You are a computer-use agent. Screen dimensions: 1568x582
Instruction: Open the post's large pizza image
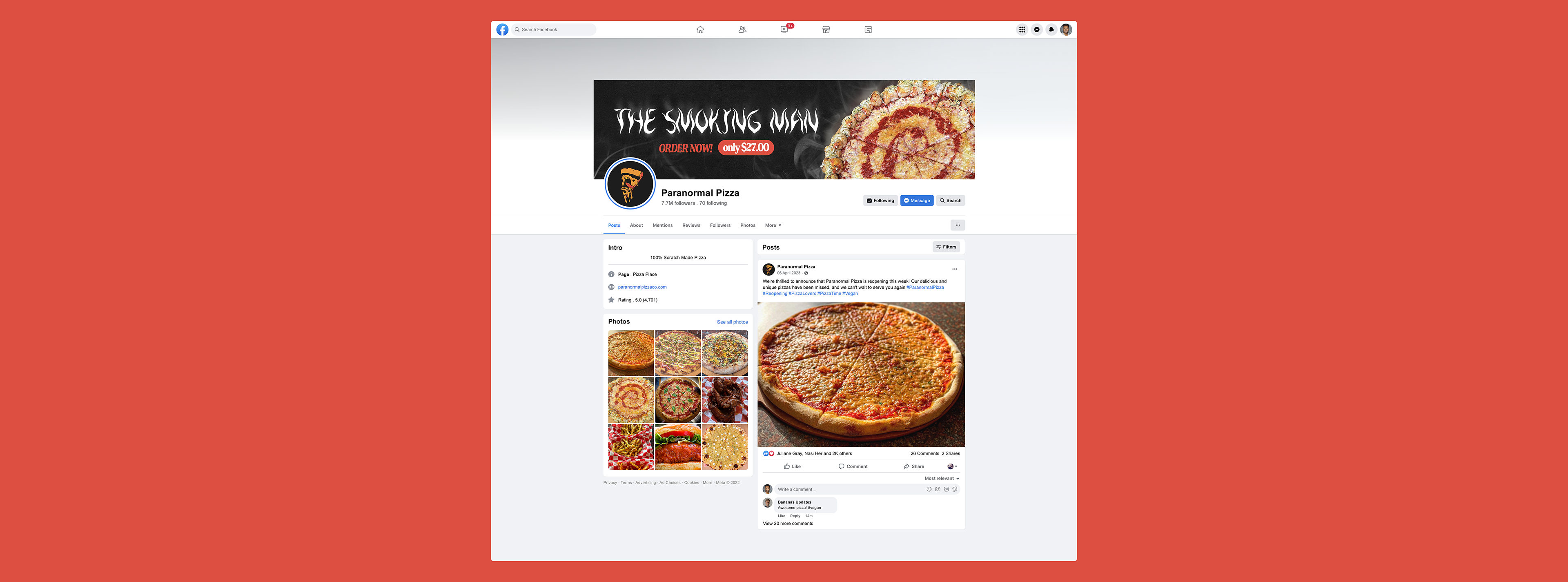(x=861, y=375)
